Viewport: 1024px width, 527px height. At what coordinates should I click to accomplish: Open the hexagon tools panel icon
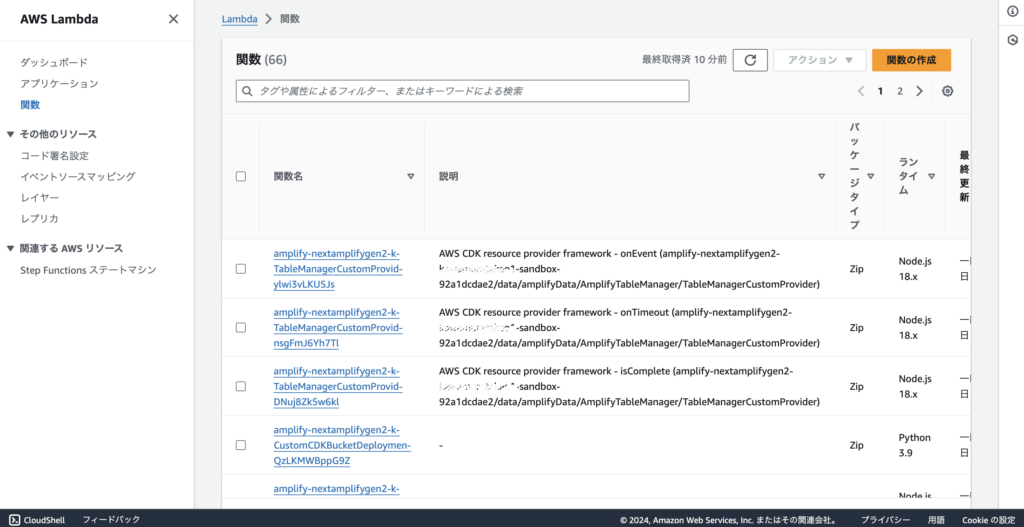coord(1012,40)
